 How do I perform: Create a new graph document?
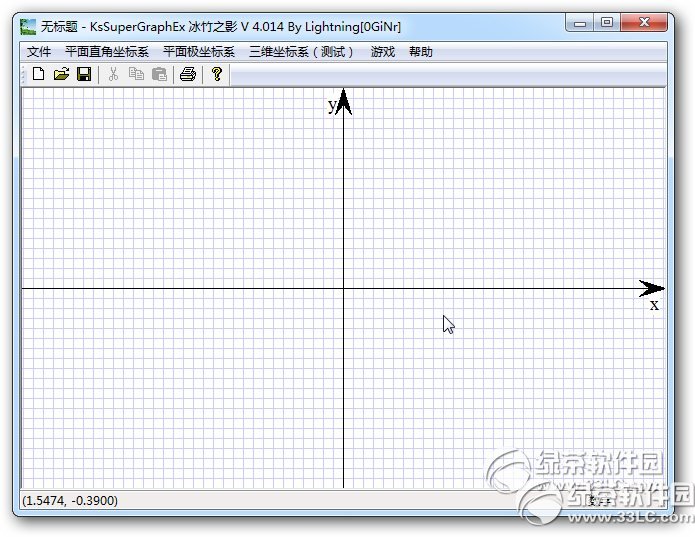click(x=39, y=74)
